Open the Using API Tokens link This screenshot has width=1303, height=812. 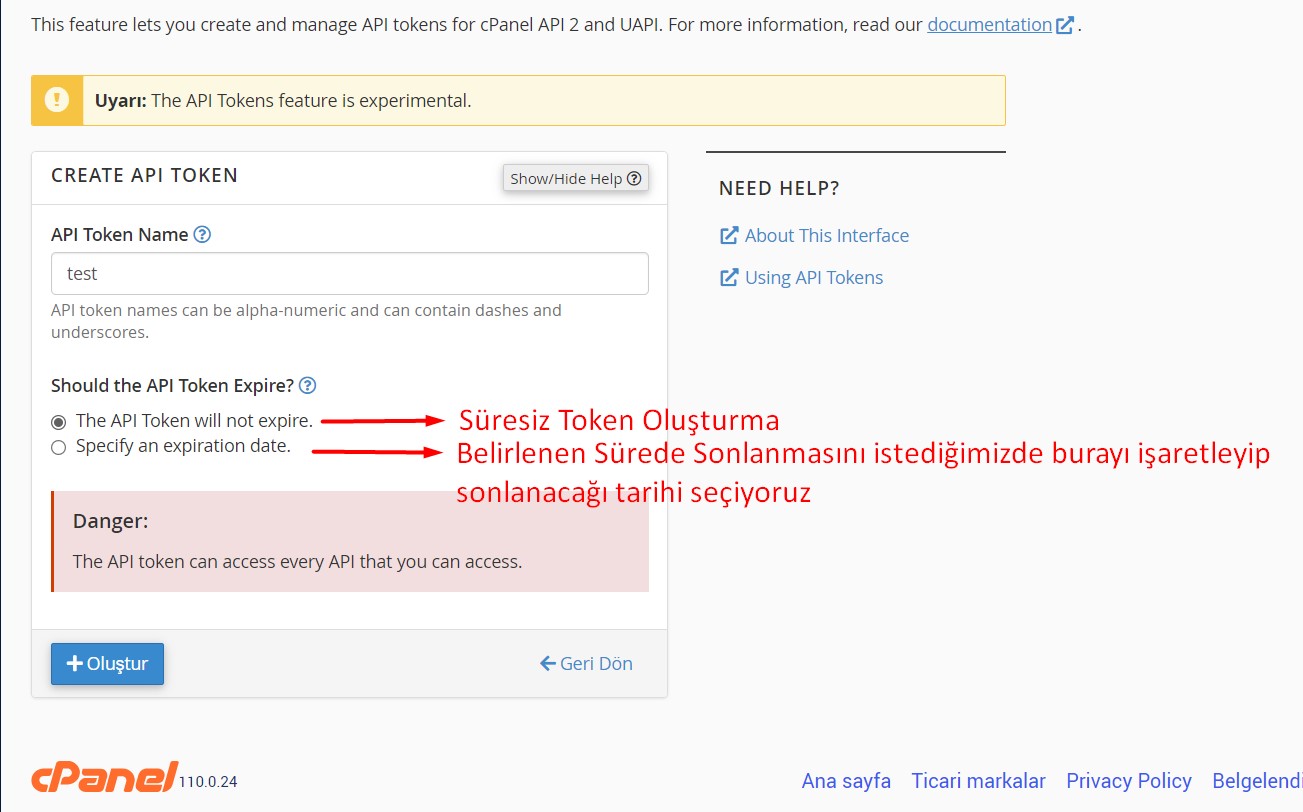click(x=813, y=278)
